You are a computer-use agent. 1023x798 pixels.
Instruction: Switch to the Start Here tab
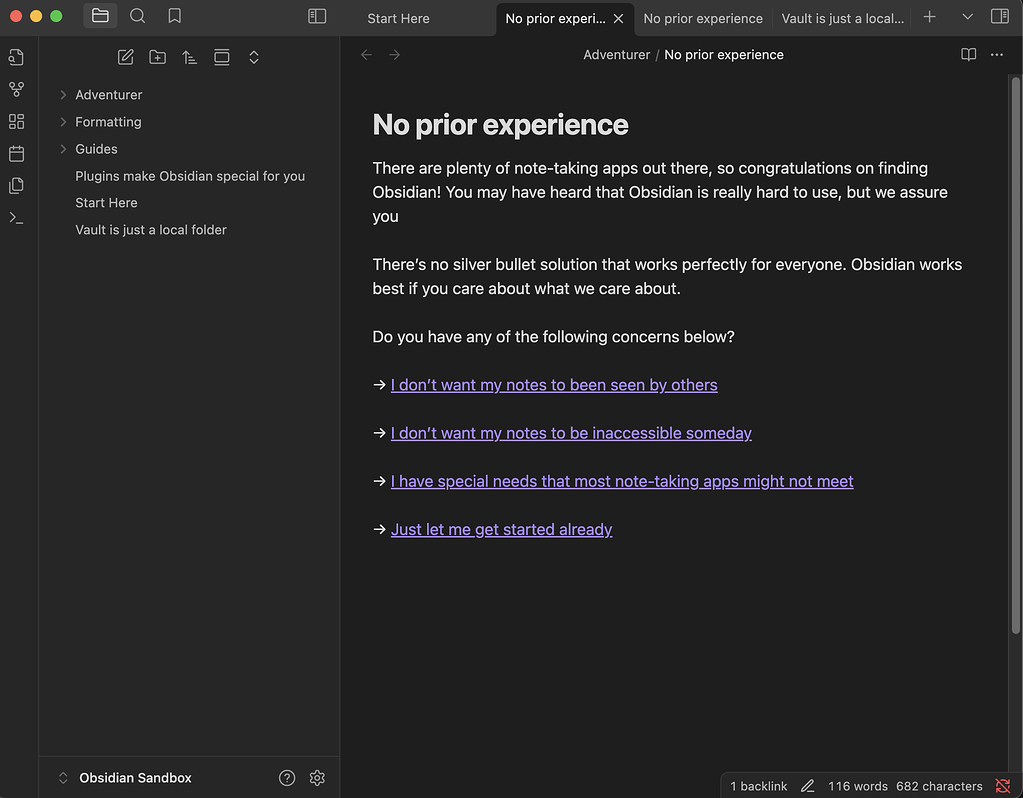tap(397, 18)
